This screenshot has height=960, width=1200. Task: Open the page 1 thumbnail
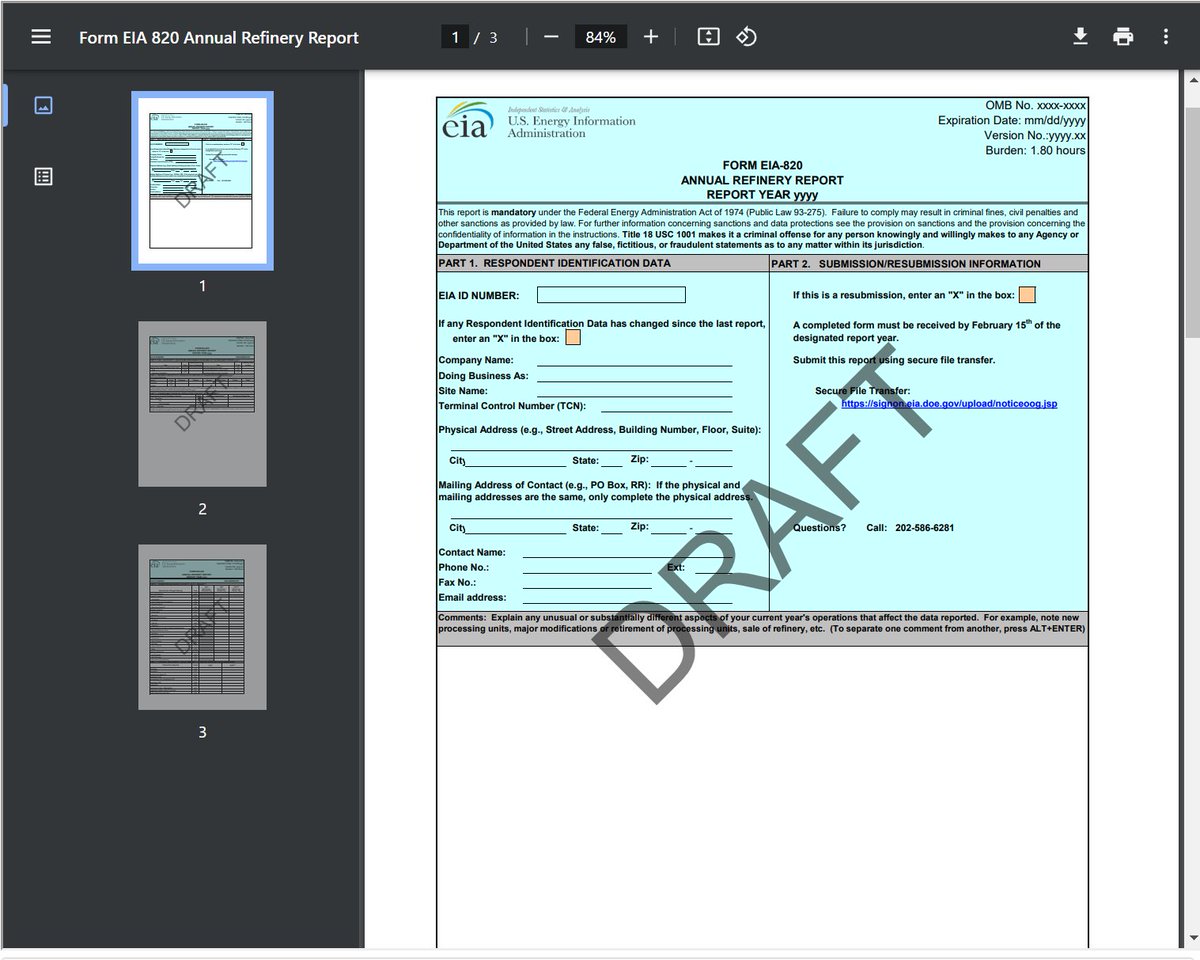(202, 181)
